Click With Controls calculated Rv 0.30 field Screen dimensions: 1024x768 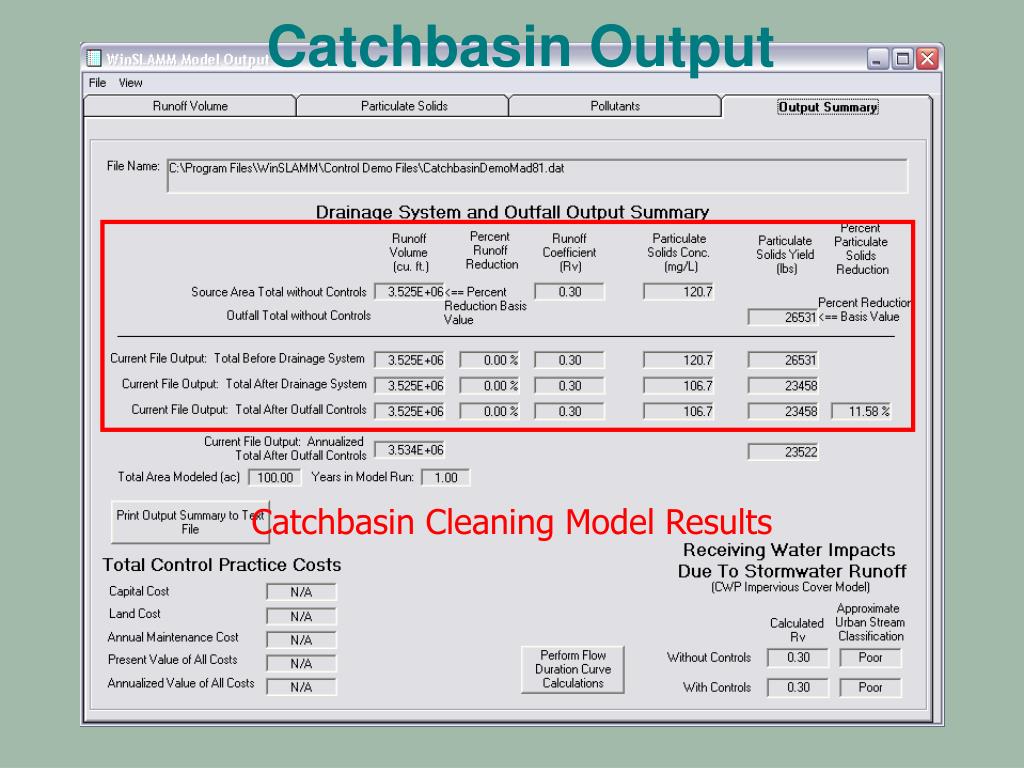point(798,687)
